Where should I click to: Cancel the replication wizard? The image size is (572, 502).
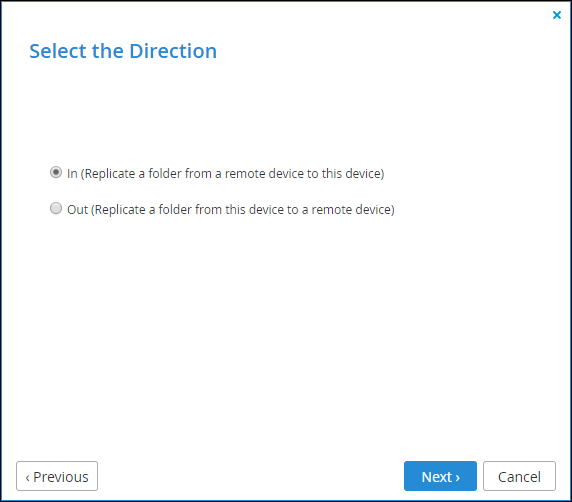click(x=519, y=476)
